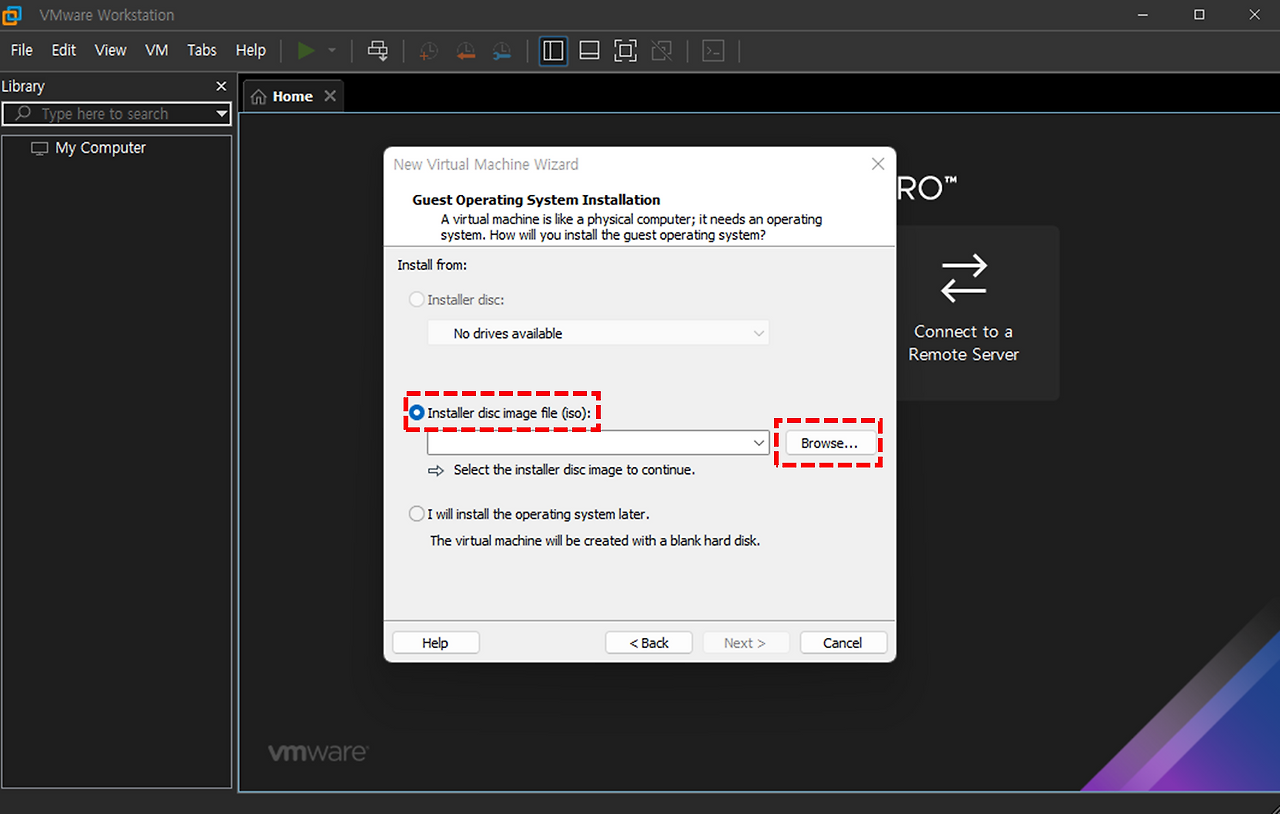Viewport: 1280px width, 814px height.
Task: Cancel the New Virtual Machine Wizard
Action: click(843, 643)
